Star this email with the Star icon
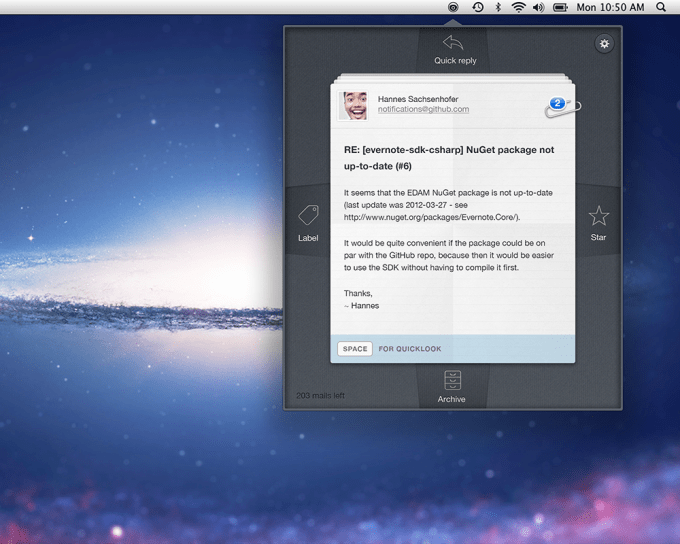This screenshot has height=544, width=680. 598,216
